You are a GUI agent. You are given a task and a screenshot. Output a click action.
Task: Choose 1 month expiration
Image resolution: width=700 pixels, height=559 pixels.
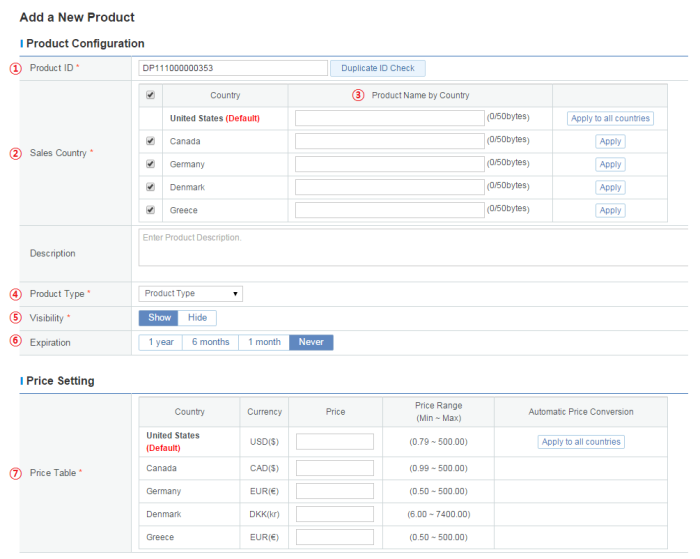(x=264, y=342)
